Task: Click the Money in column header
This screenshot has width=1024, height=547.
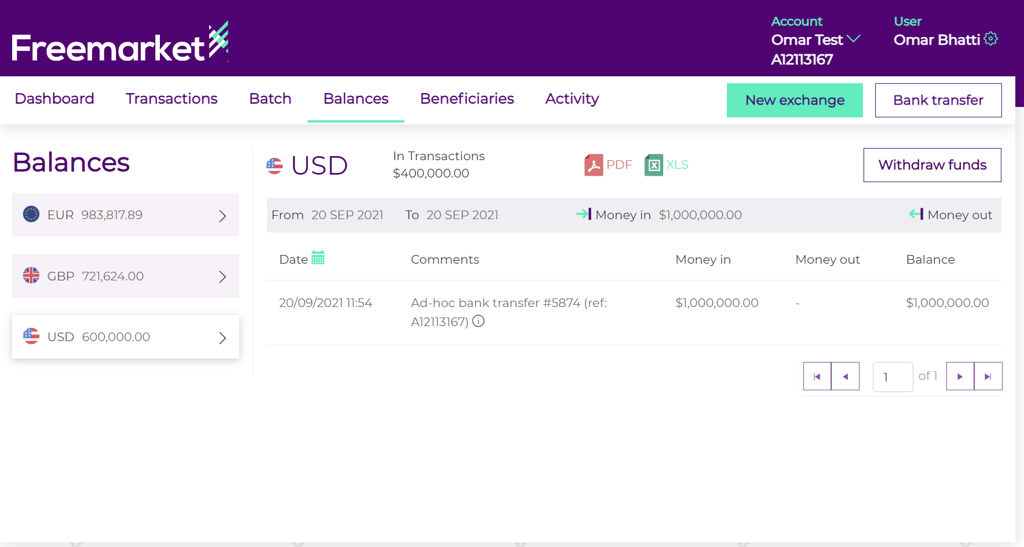Action: (703, 260)
